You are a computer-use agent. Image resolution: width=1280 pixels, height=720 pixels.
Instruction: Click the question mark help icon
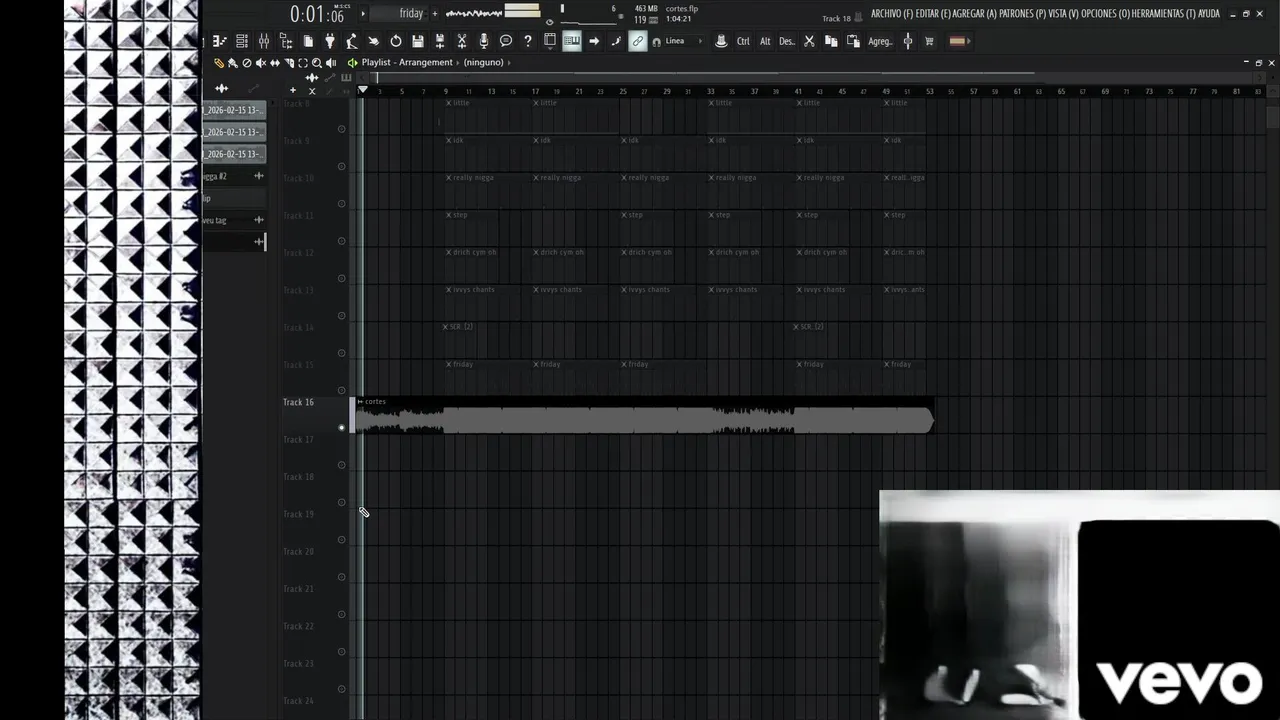tap(527, 41)
